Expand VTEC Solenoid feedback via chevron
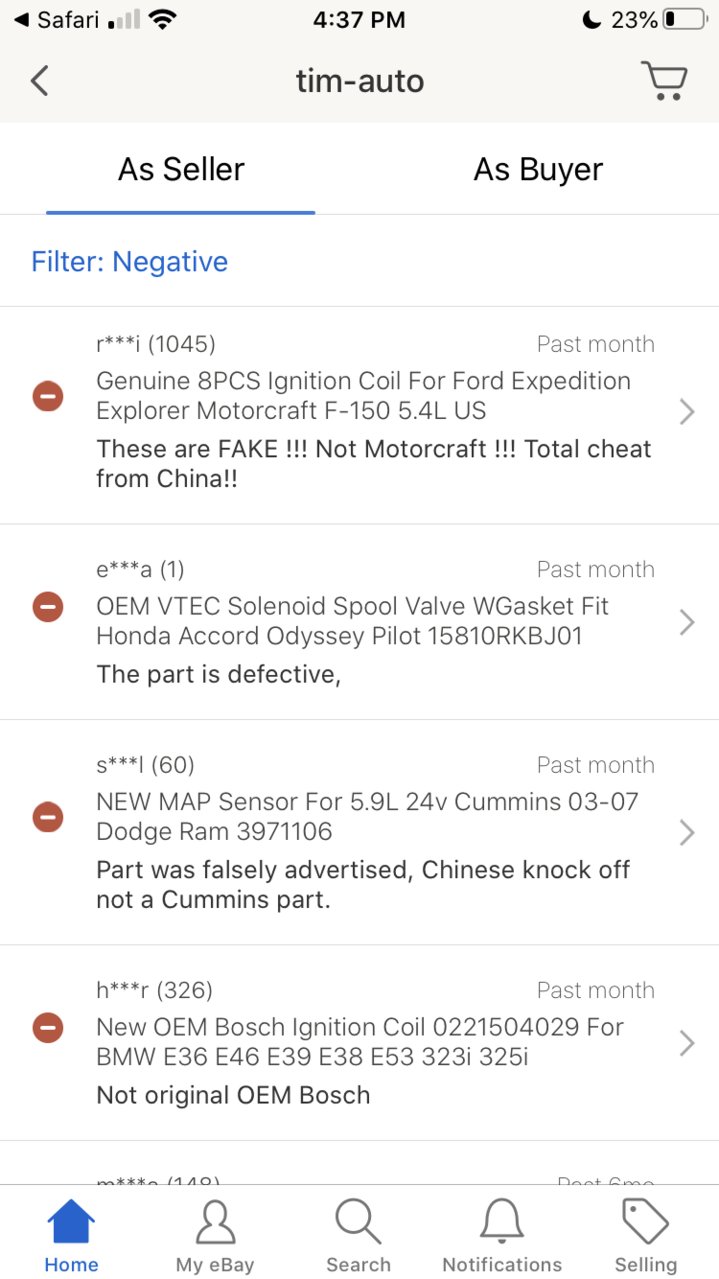719x1279 pixels. click(x=687, y=622)
